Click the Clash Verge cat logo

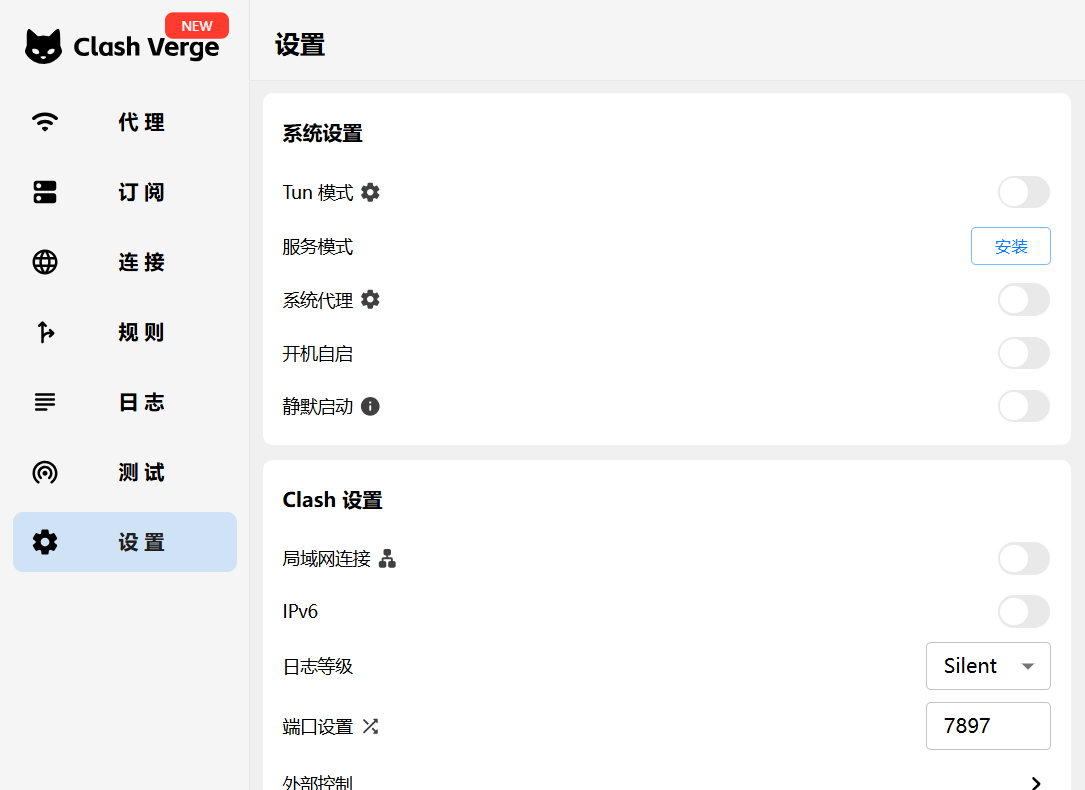43,46
